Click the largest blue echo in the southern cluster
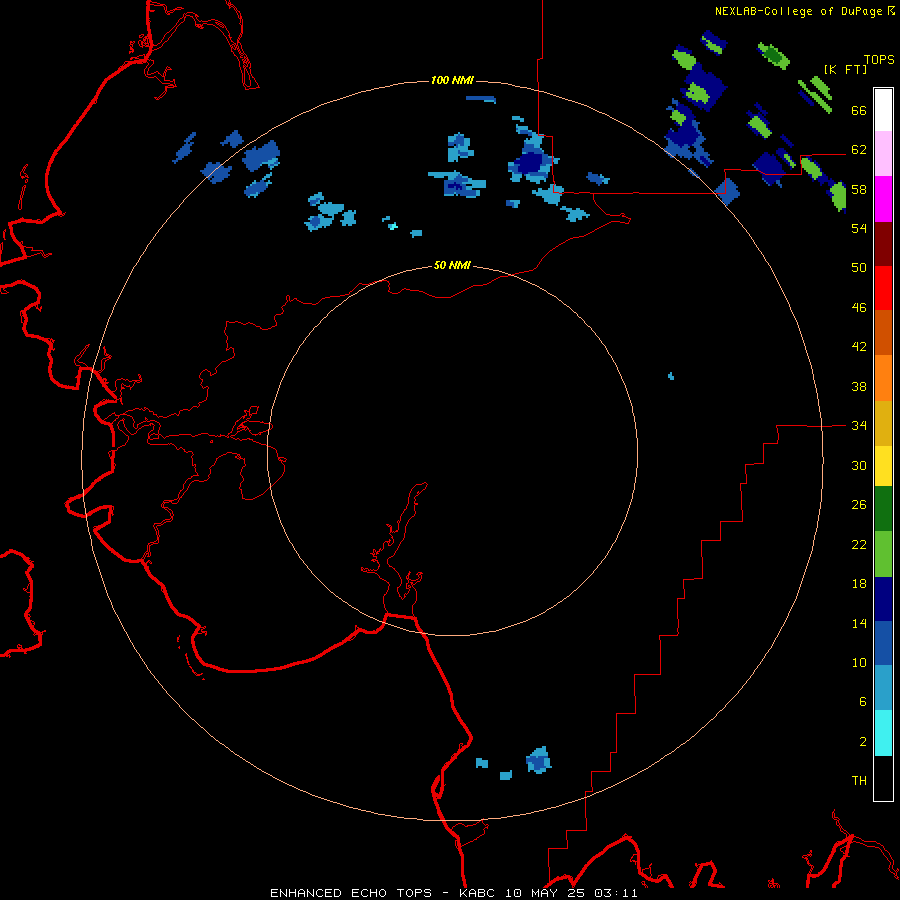Image resolution: width=900 pixels, height=900 pixels. coord(538,760)
